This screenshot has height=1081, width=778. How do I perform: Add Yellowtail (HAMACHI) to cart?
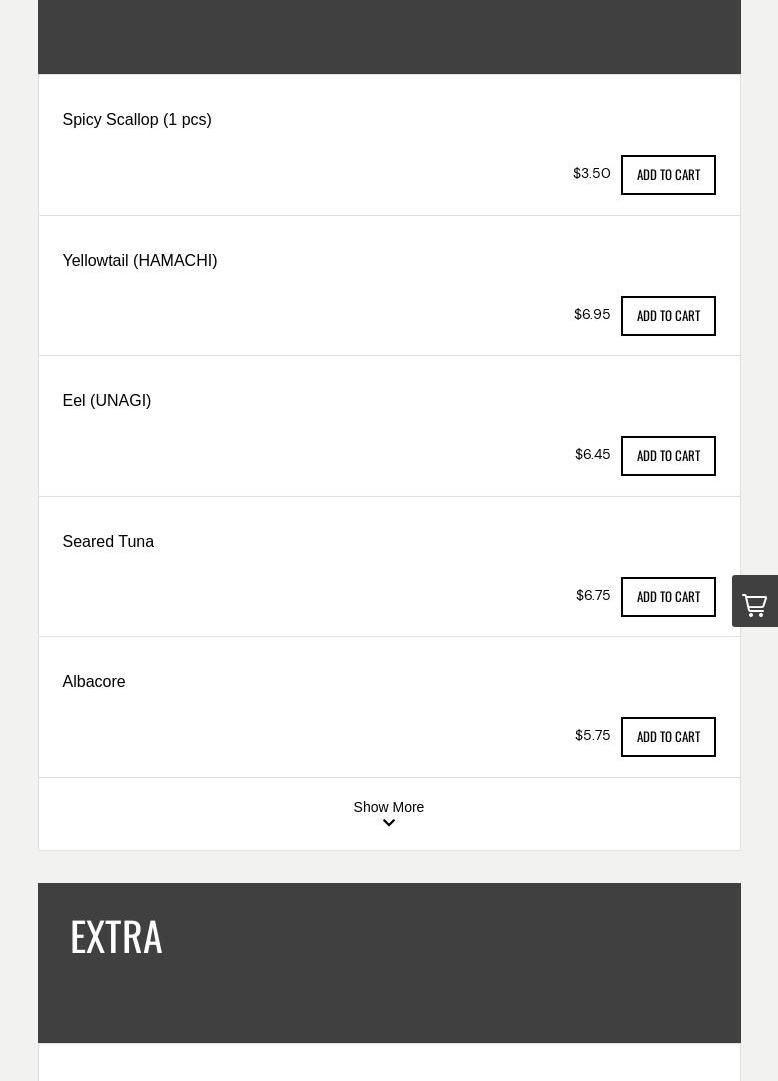[x=668, y=316]
